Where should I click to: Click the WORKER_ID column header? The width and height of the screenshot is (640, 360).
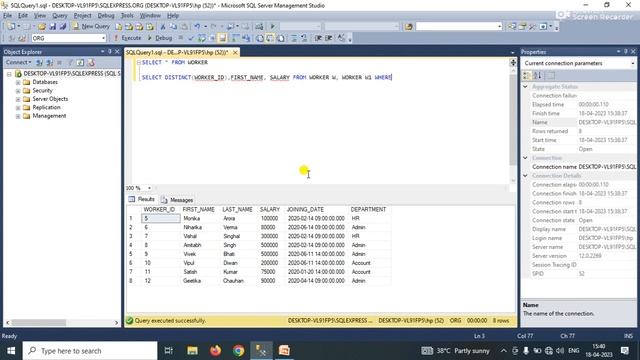[x=160, y=209]
